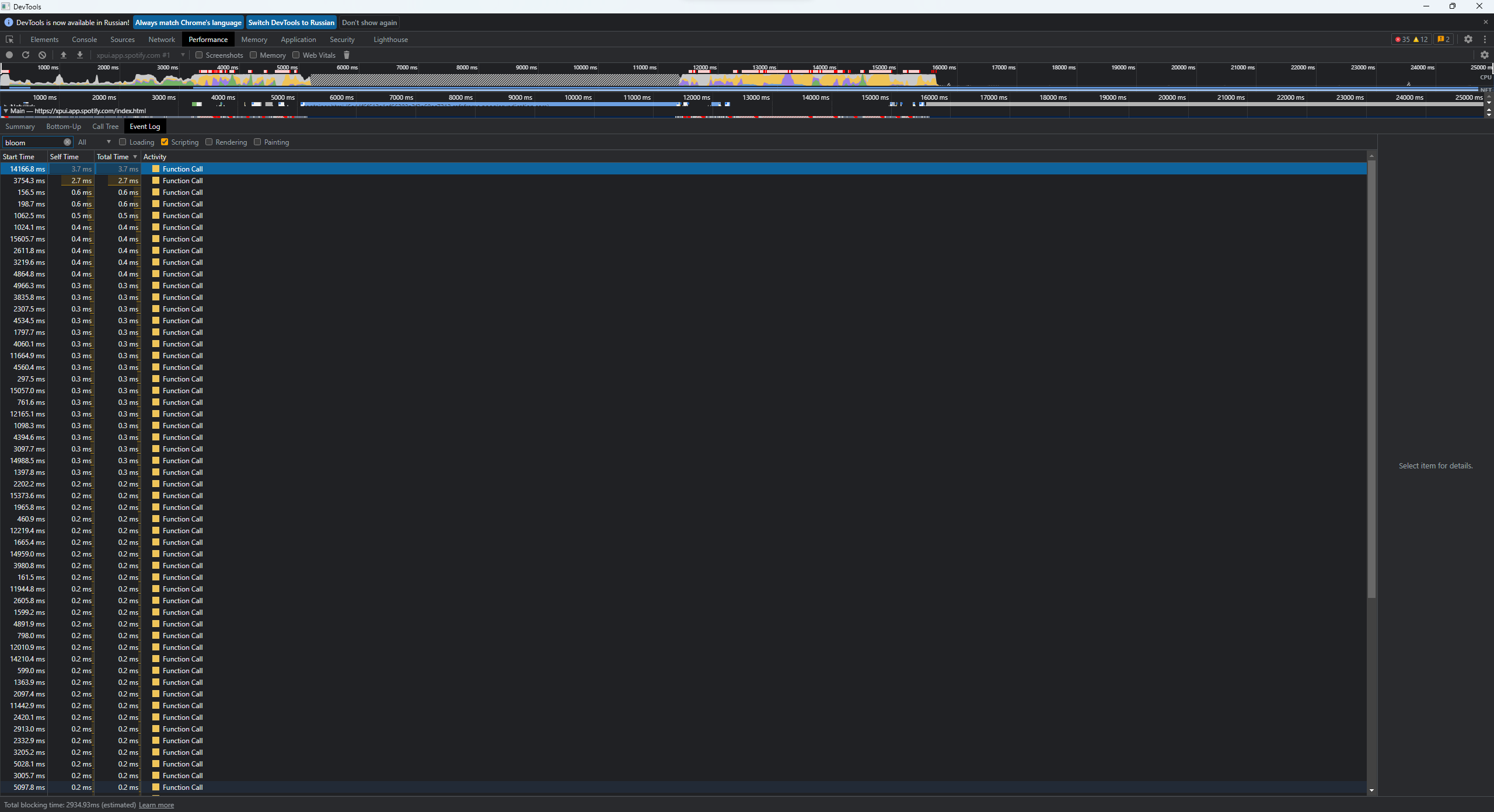The width and height of the screenshot is (1494, 812).
Task: Click the Total Time column header
Action: [113, 157]
